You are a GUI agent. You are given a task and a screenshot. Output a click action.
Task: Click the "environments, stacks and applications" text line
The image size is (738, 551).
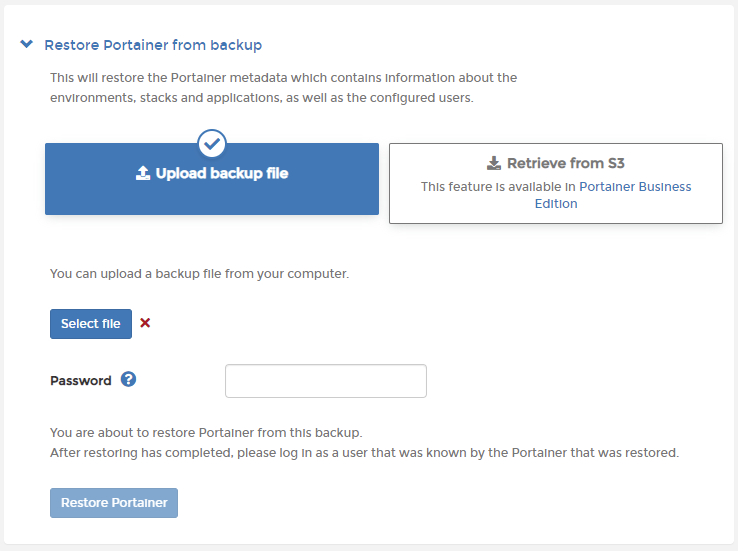point(261,98)
